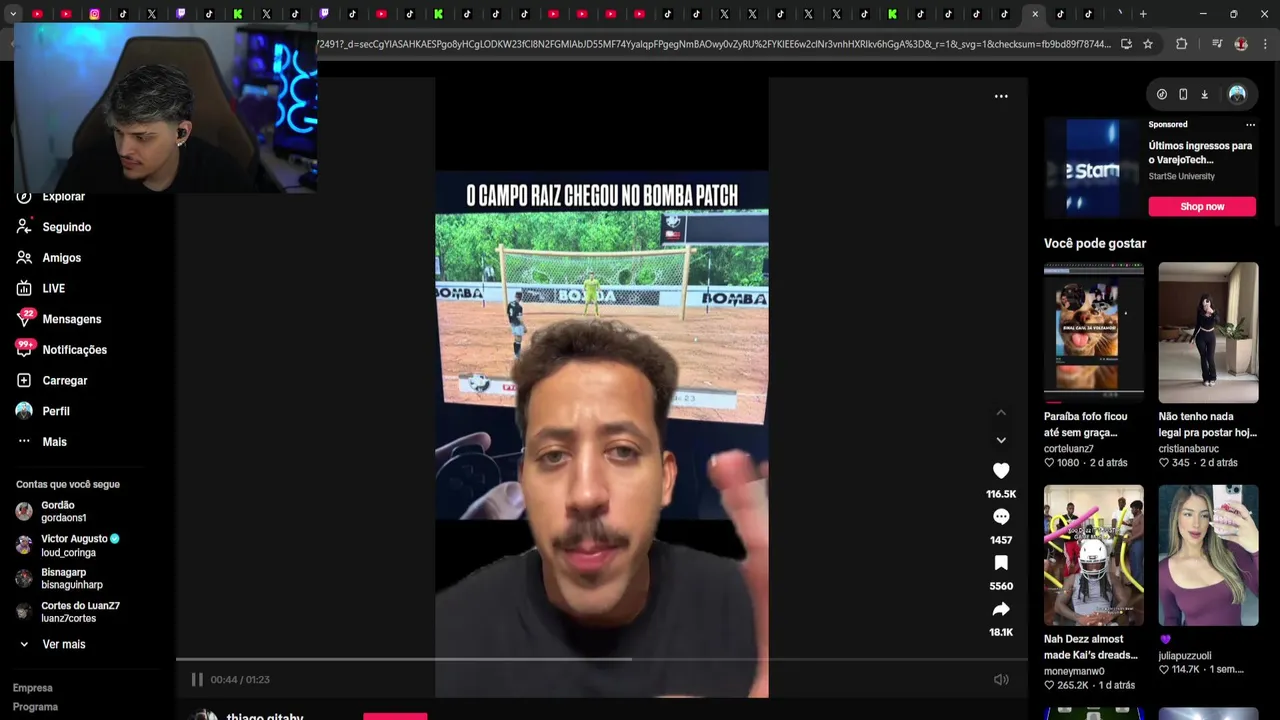Open the three-dots video options menu
This screenshot has width=1280, height=720.
[x=1001, y=96]
